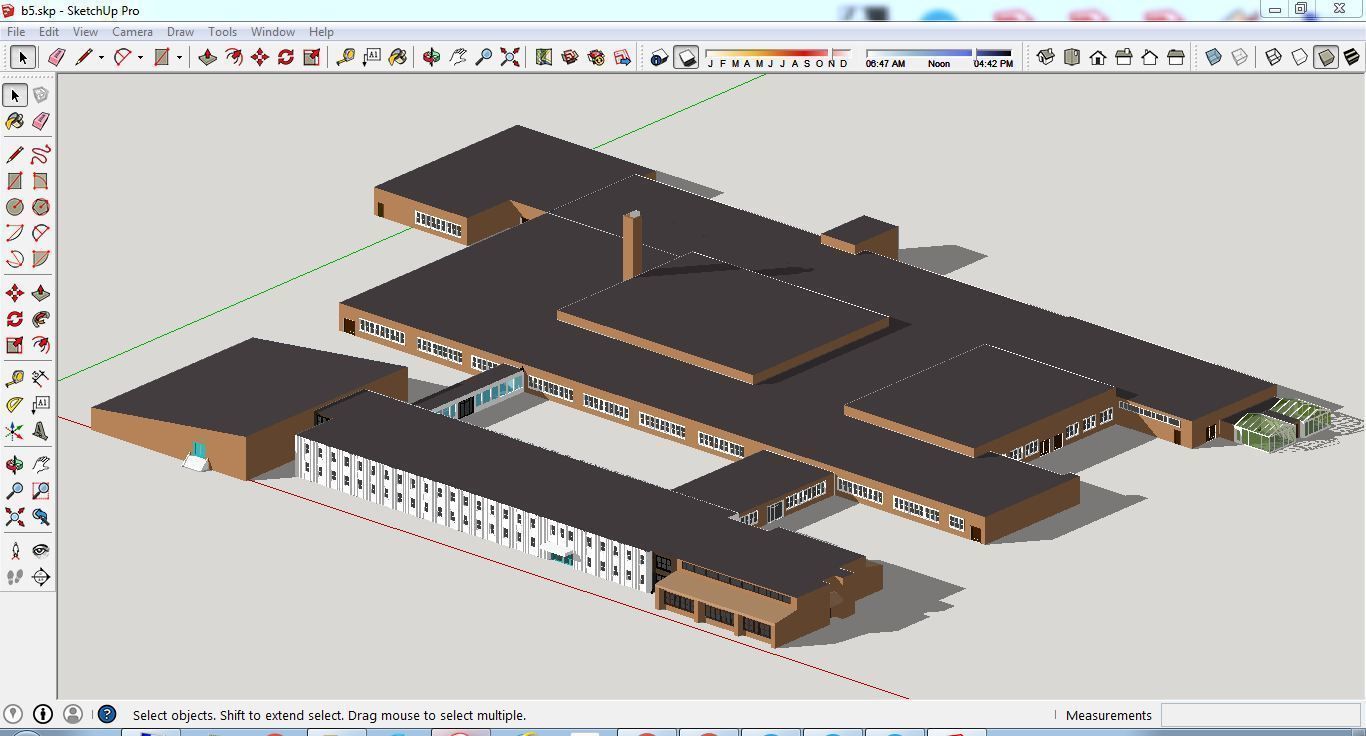Screen dimensions: 1366x736
Task: Switch to Top view
Action: tap(1072, 57)
